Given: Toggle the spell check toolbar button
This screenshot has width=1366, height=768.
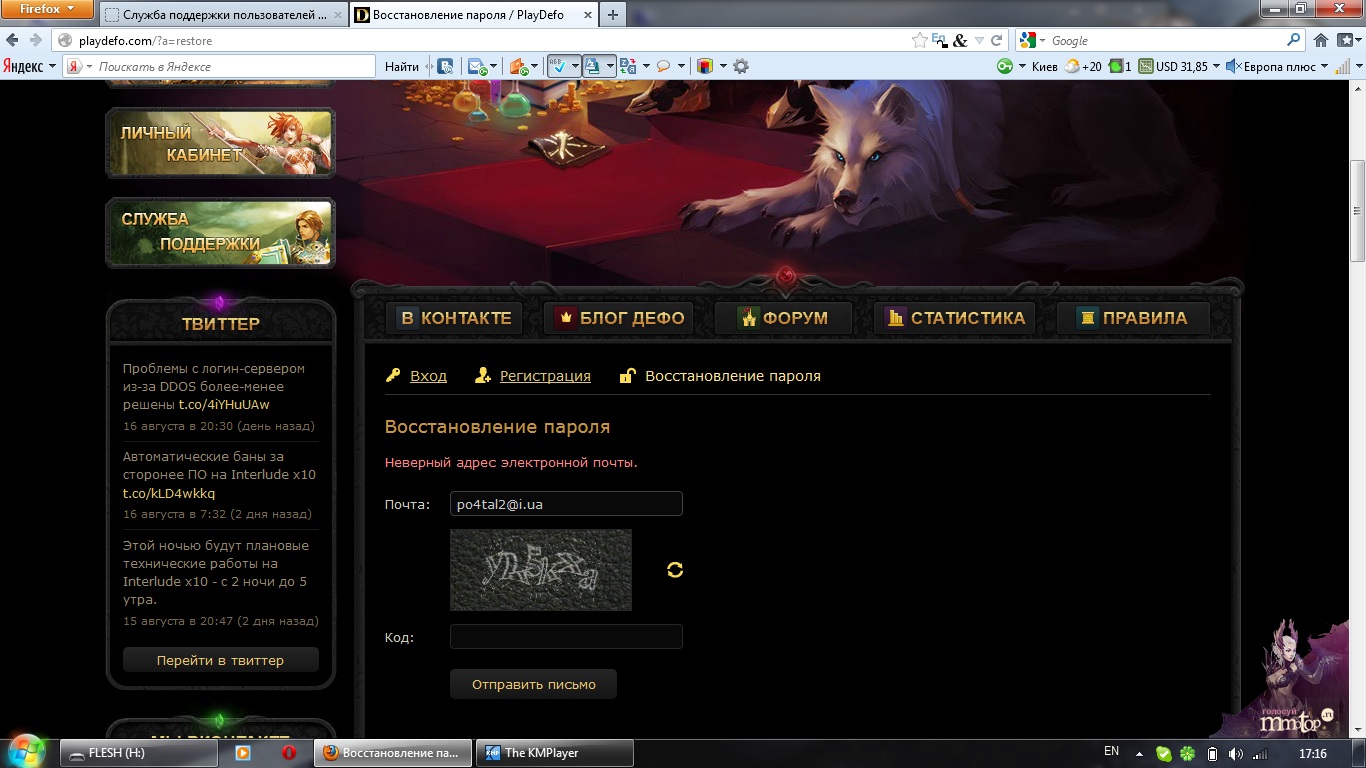Looking at the screenshot, I should coord(564,67).
